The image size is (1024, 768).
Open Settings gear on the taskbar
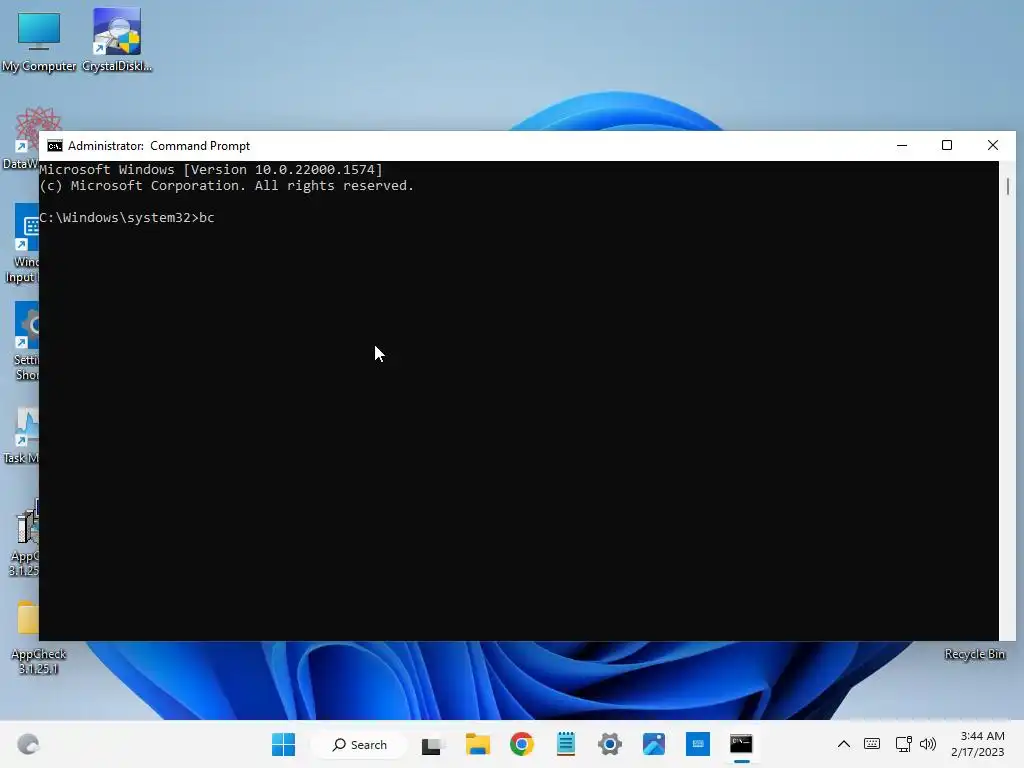(x=610, y=744)
